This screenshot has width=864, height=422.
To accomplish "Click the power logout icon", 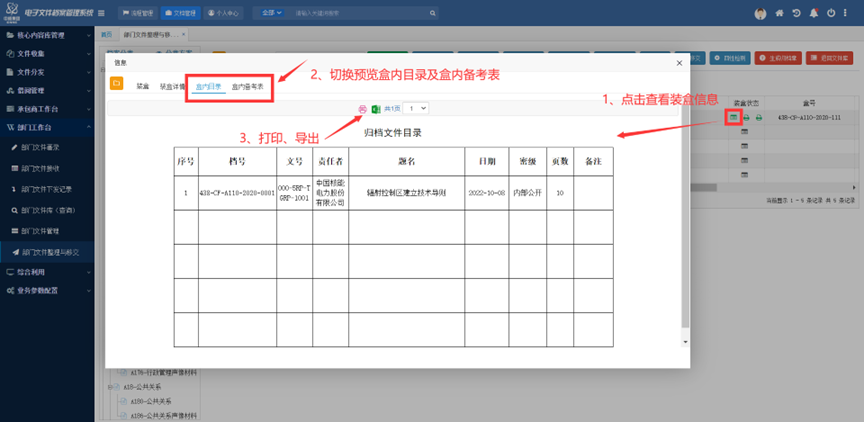I will (831, 13).
